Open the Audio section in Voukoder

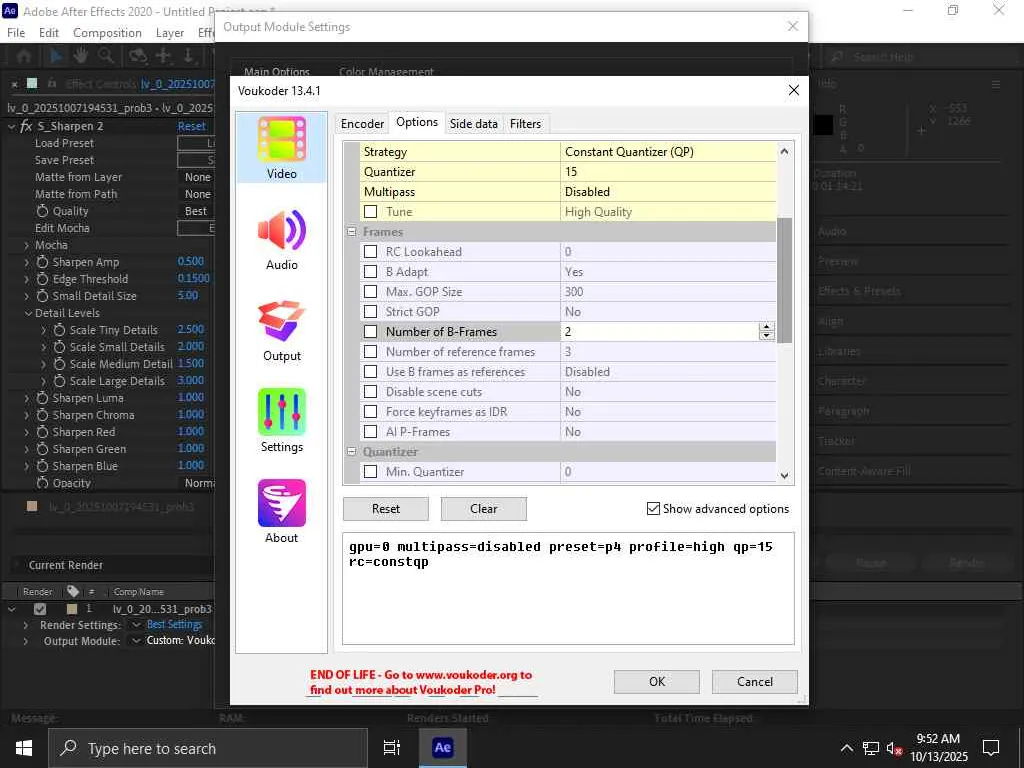click(x=281, y=240)
